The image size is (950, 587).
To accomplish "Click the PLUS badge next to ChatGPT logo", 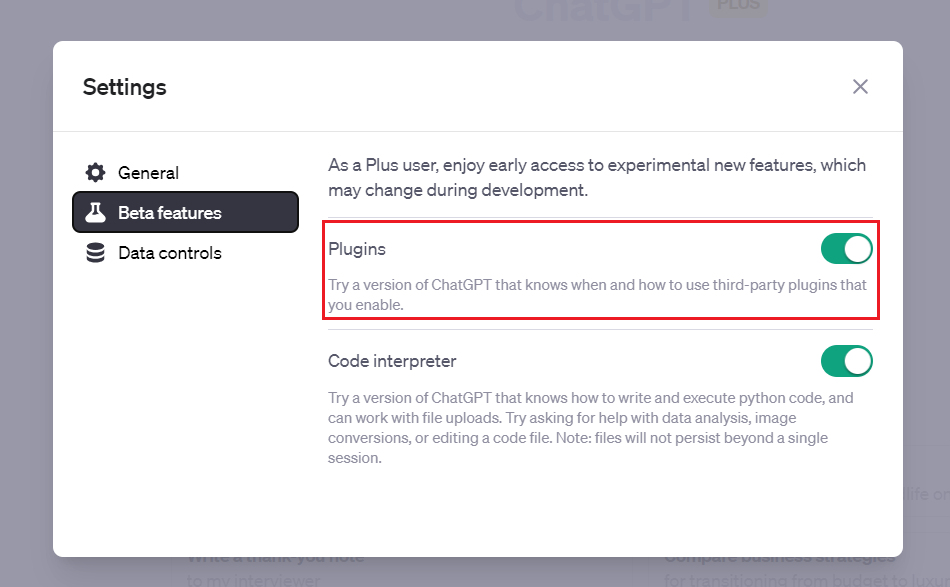I will pyautogui.click(x=738, y=5).
